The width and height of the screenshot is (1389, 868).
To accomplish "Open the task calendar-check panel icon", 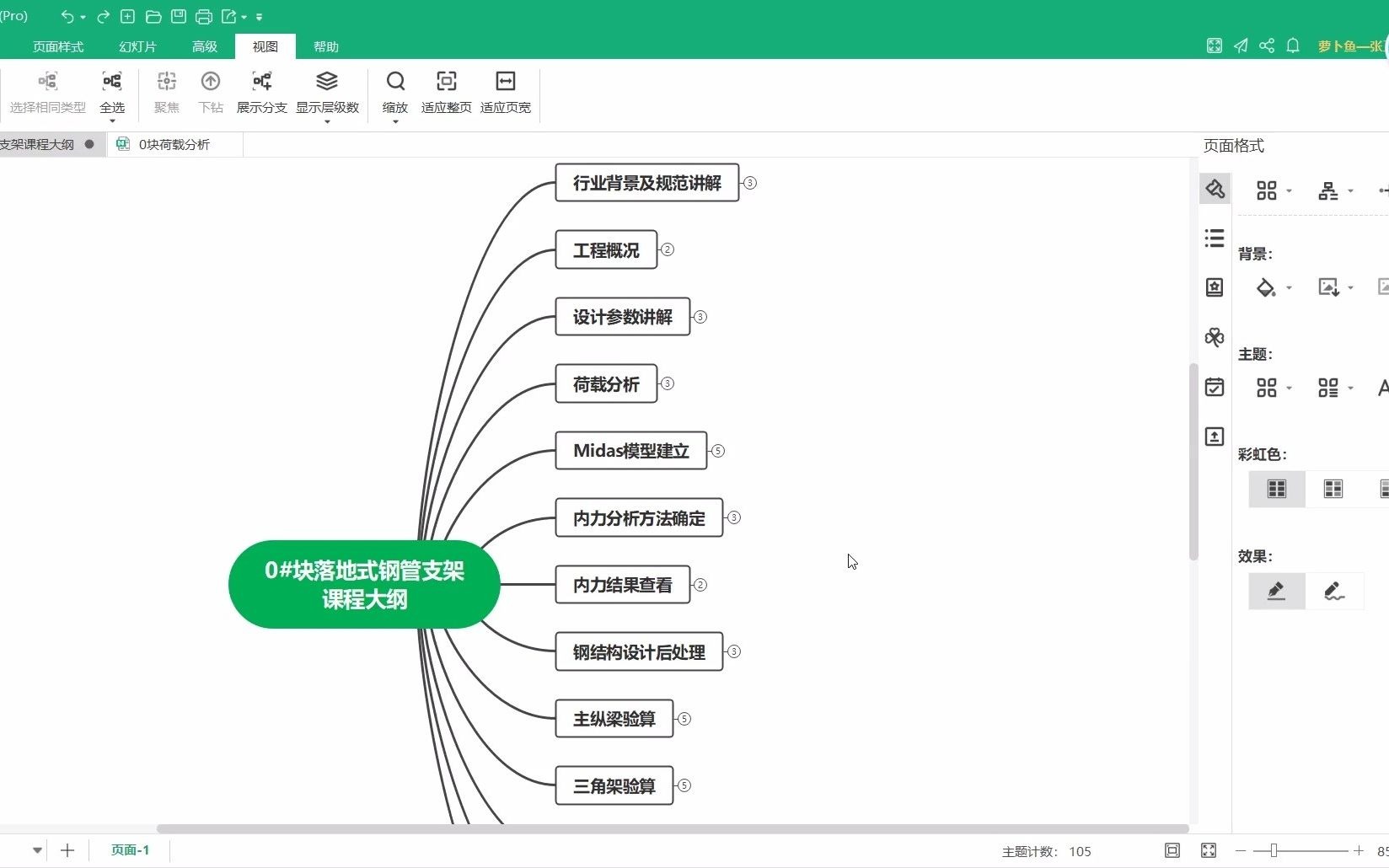I will point(1215,387).
